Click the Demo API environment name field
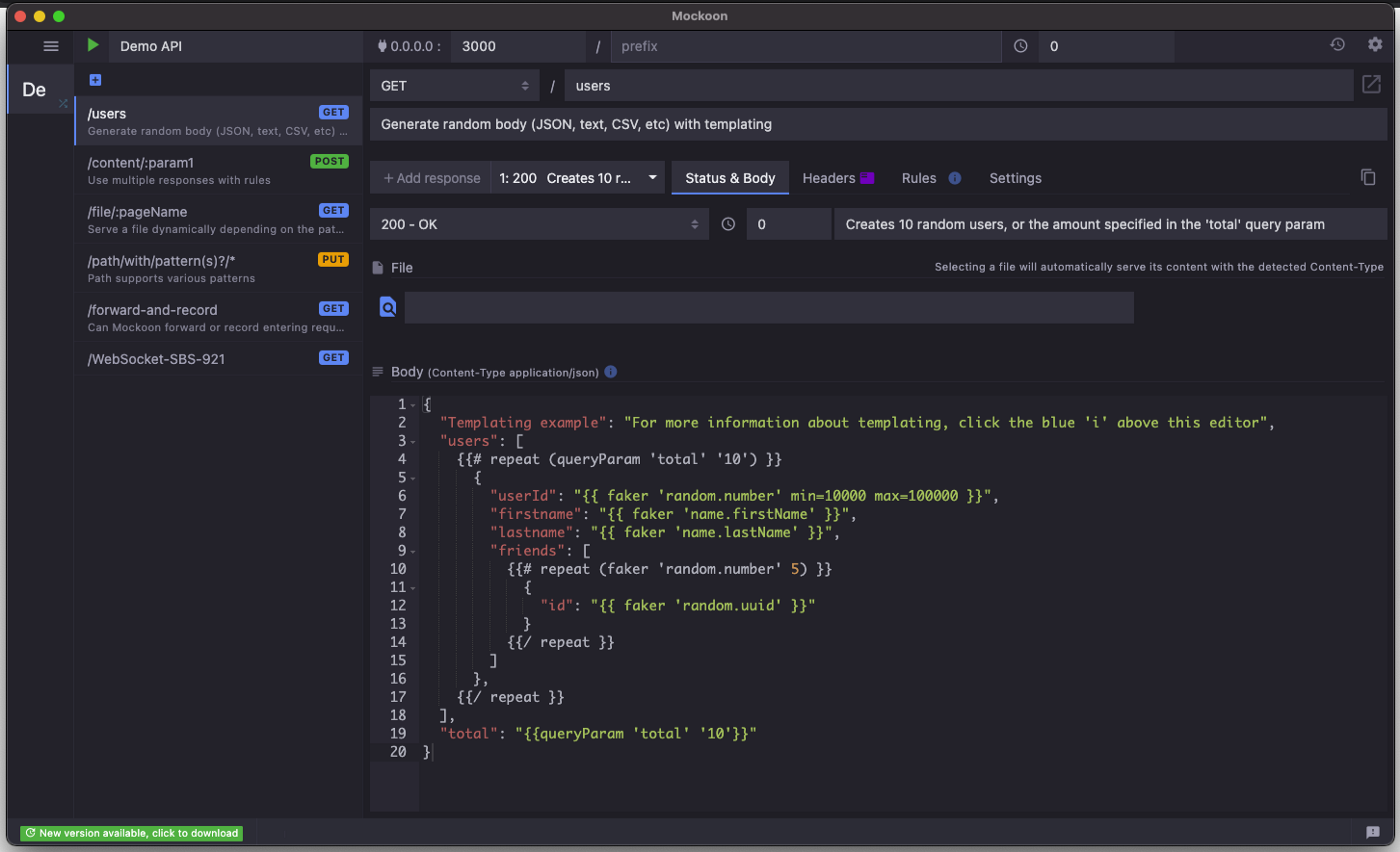 (236, 46)
